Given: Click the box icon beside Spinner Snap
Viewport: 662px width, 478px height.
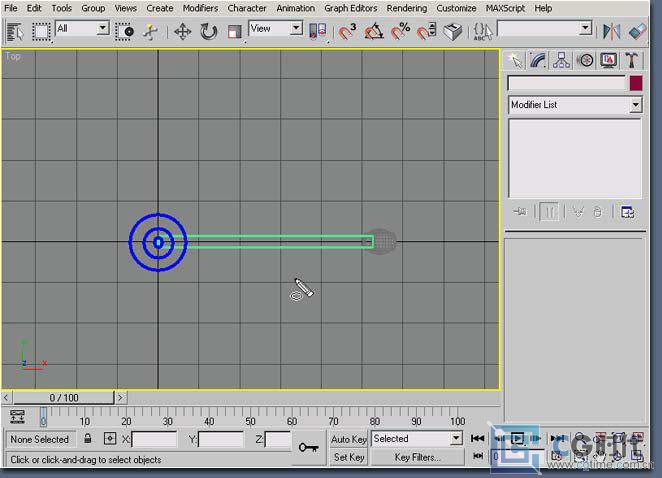Looking at the screenshot, I should coord(453,32).
